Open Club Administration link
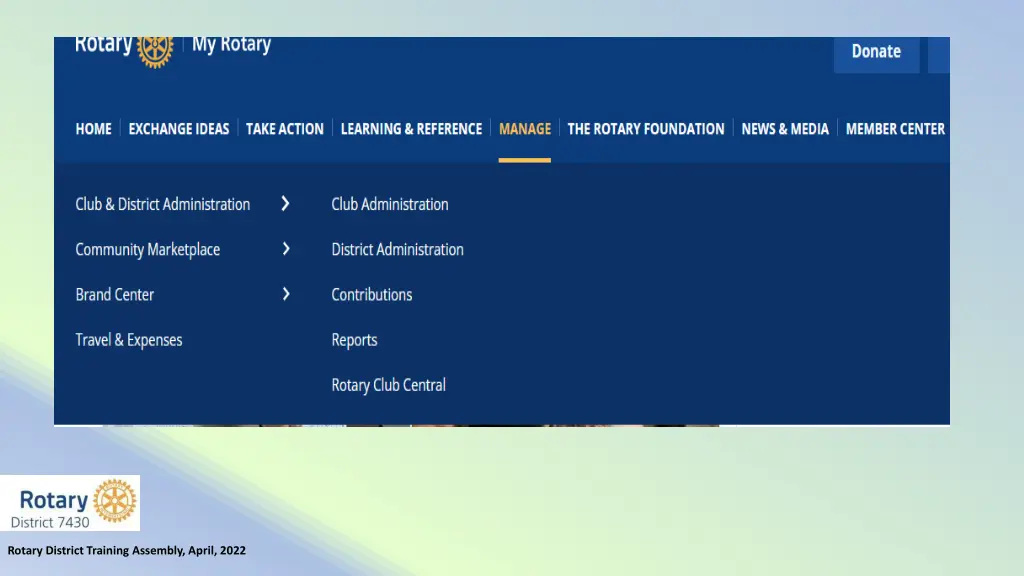 click(x=390, y=204)
